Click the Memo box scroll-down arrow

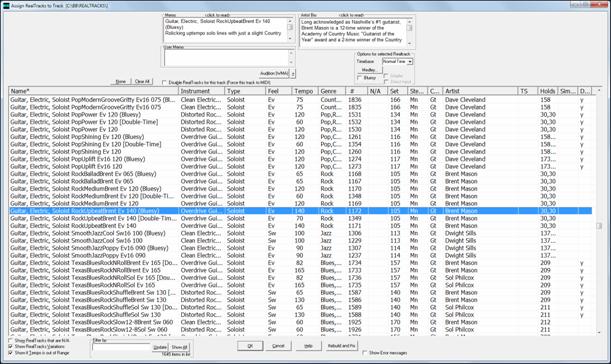pyautogui.click(x=290, y=39)
